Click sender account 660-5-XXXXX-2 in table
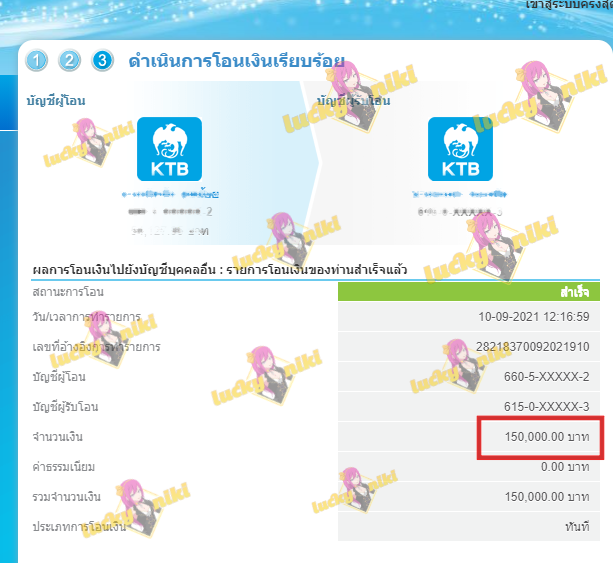The height and width of the screenshot is (563, 613). point(547,377)
